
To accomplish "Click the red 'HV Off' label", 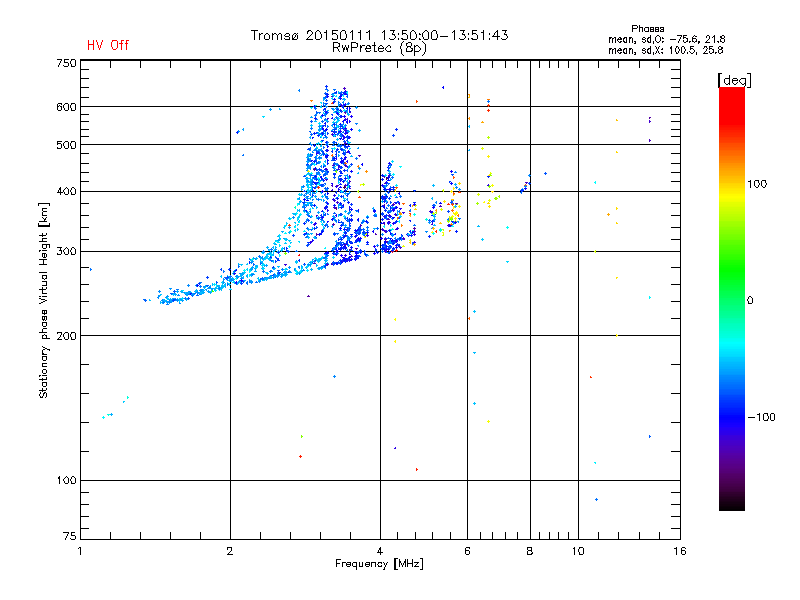I will point(108,45).
